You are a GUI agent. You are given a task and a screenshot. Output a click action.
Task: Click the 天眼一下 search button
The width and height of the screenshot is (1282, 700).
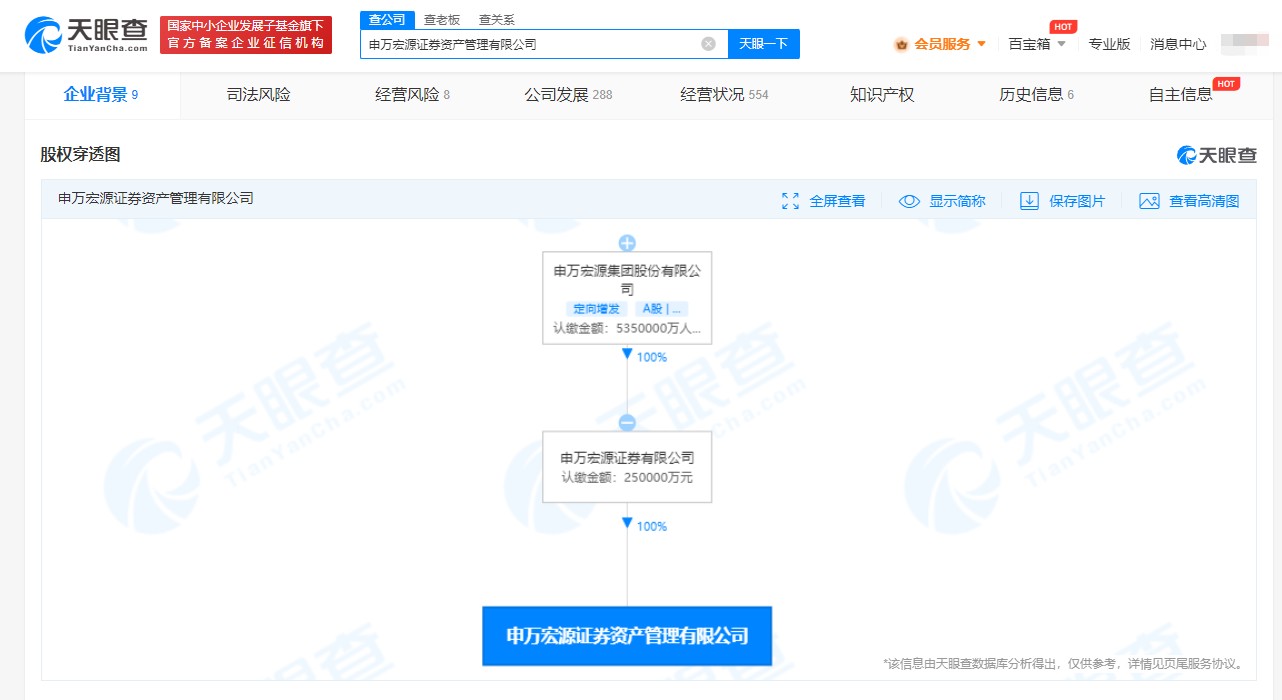pos(764,44)
